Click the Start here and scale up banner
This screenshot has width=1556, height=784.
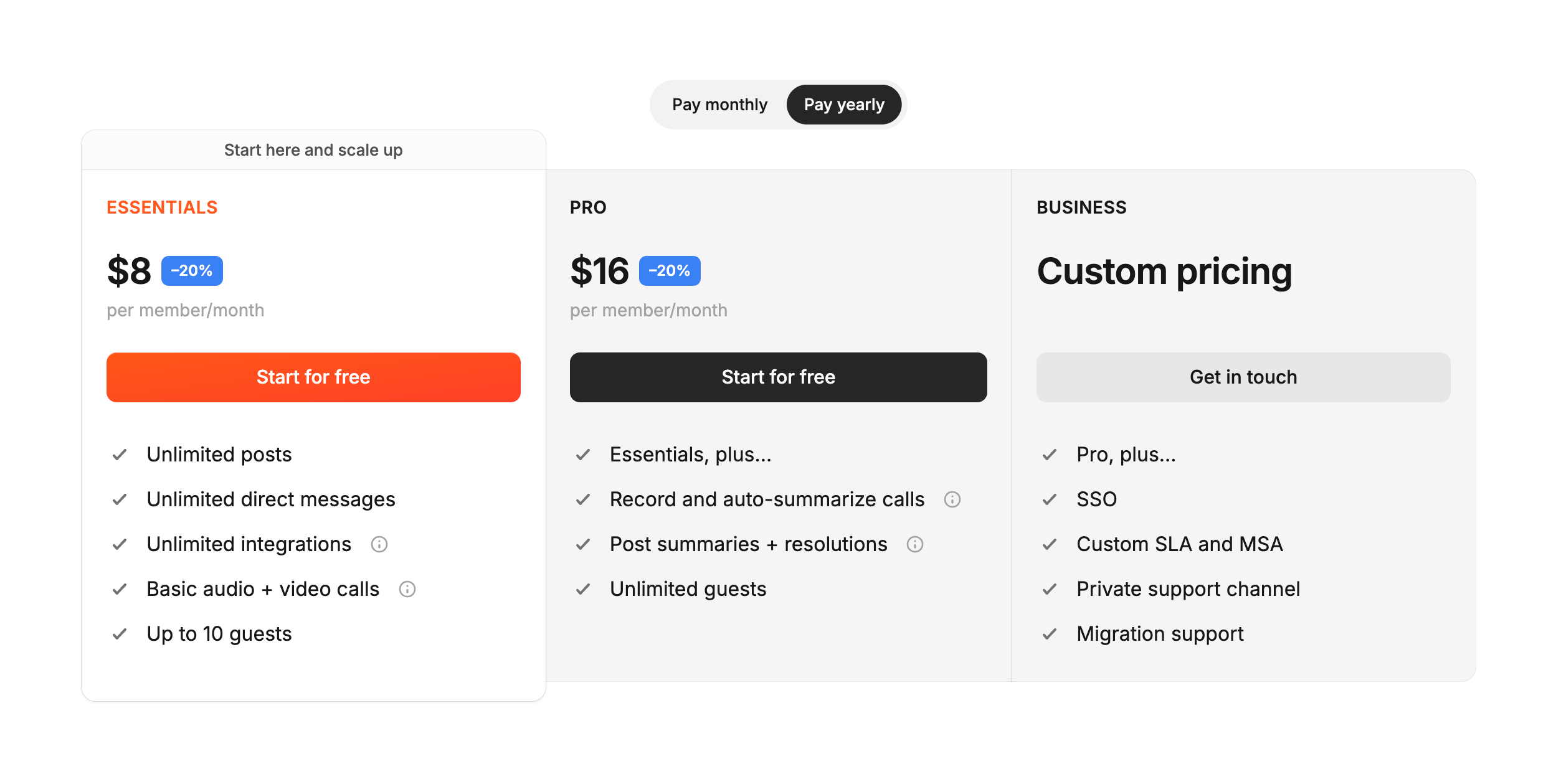tap(313, 150)
